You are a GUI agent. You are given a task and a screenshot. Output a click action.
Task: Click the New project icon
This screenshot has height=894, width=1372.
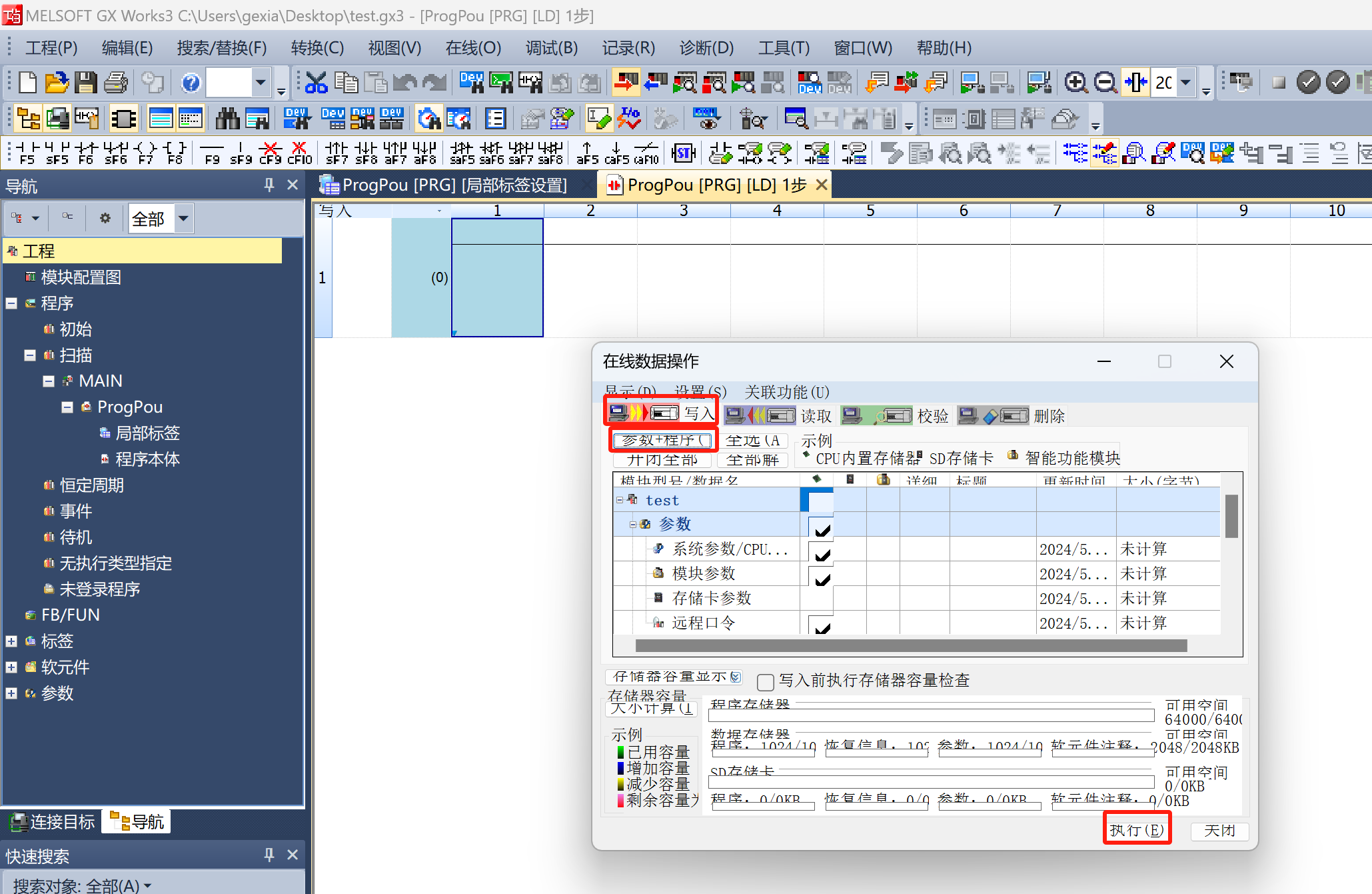pyautogui.click(x=27, y=83)
